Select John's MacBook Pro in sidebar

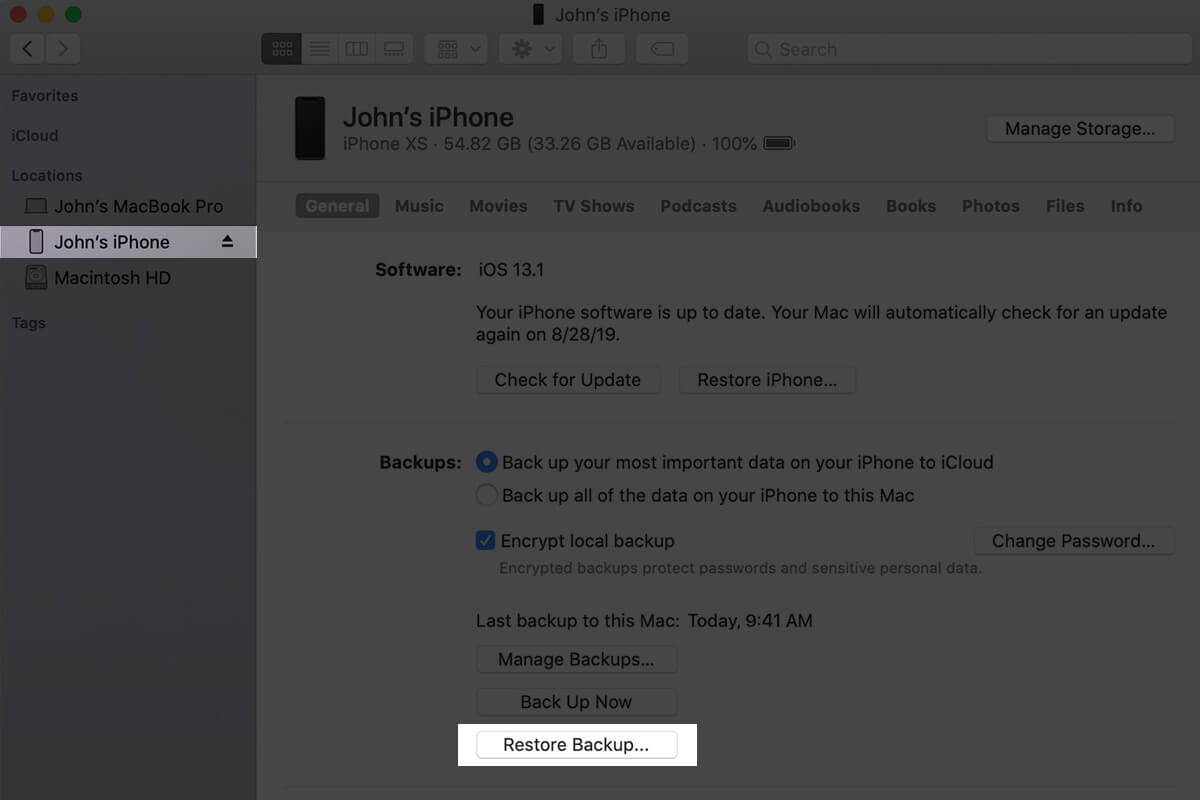127,206
